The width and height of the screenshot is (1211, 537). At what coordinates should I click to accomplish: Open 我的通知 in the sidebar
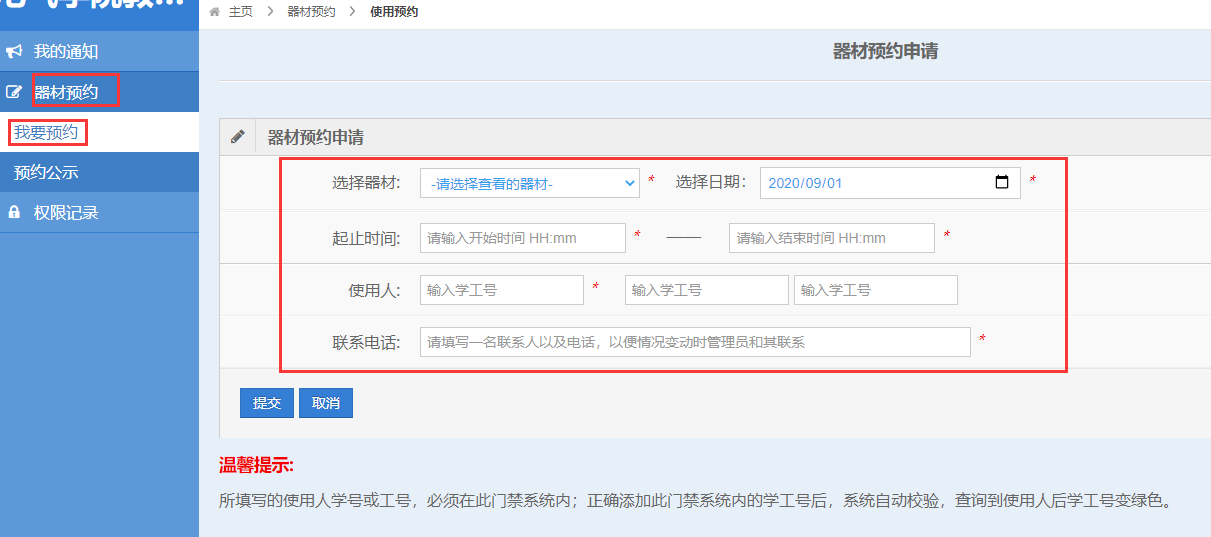point(66,51)
